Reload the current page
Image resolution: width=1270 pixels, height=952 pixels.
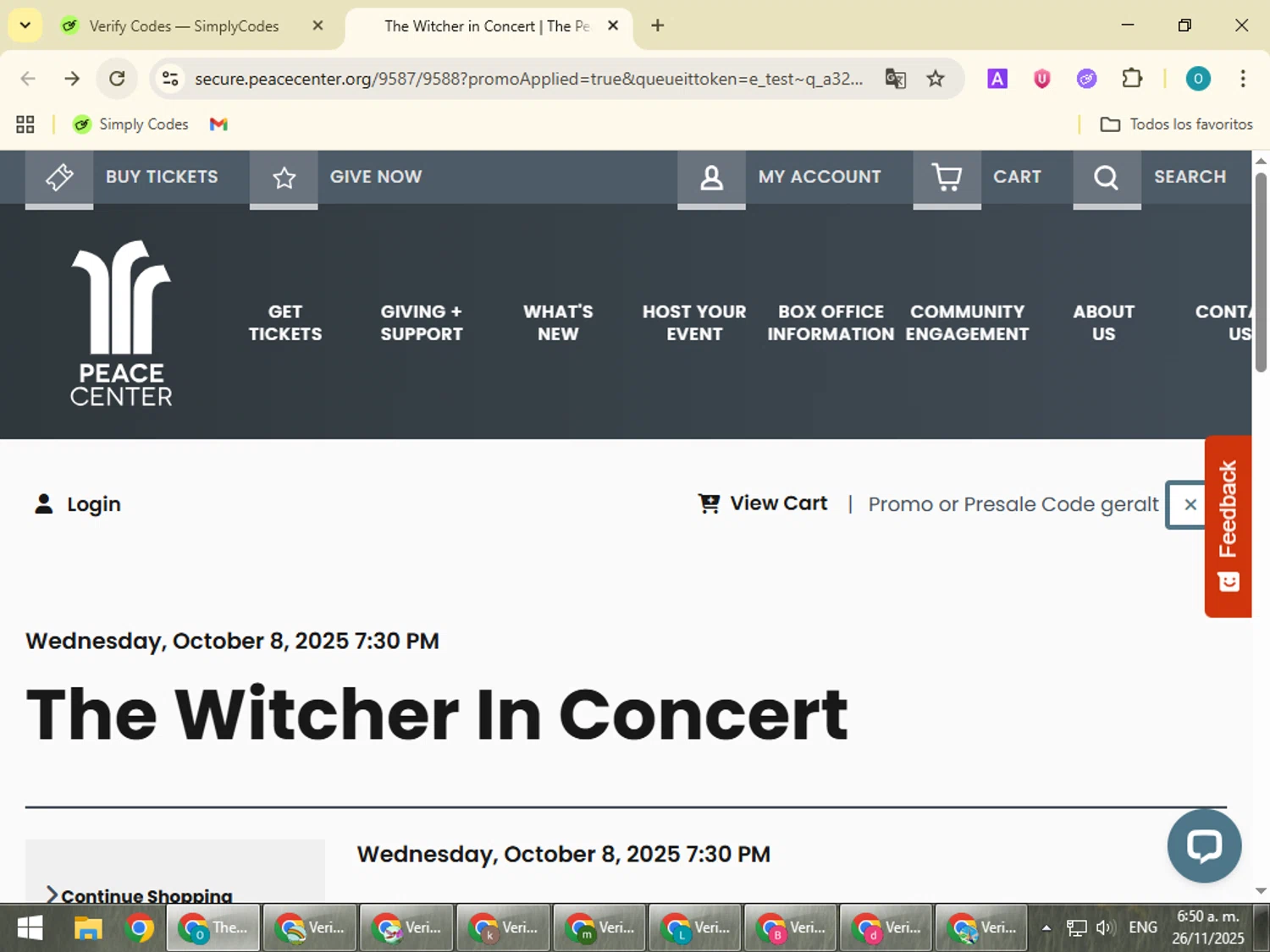pyautogui.click(x=117, y=79)
